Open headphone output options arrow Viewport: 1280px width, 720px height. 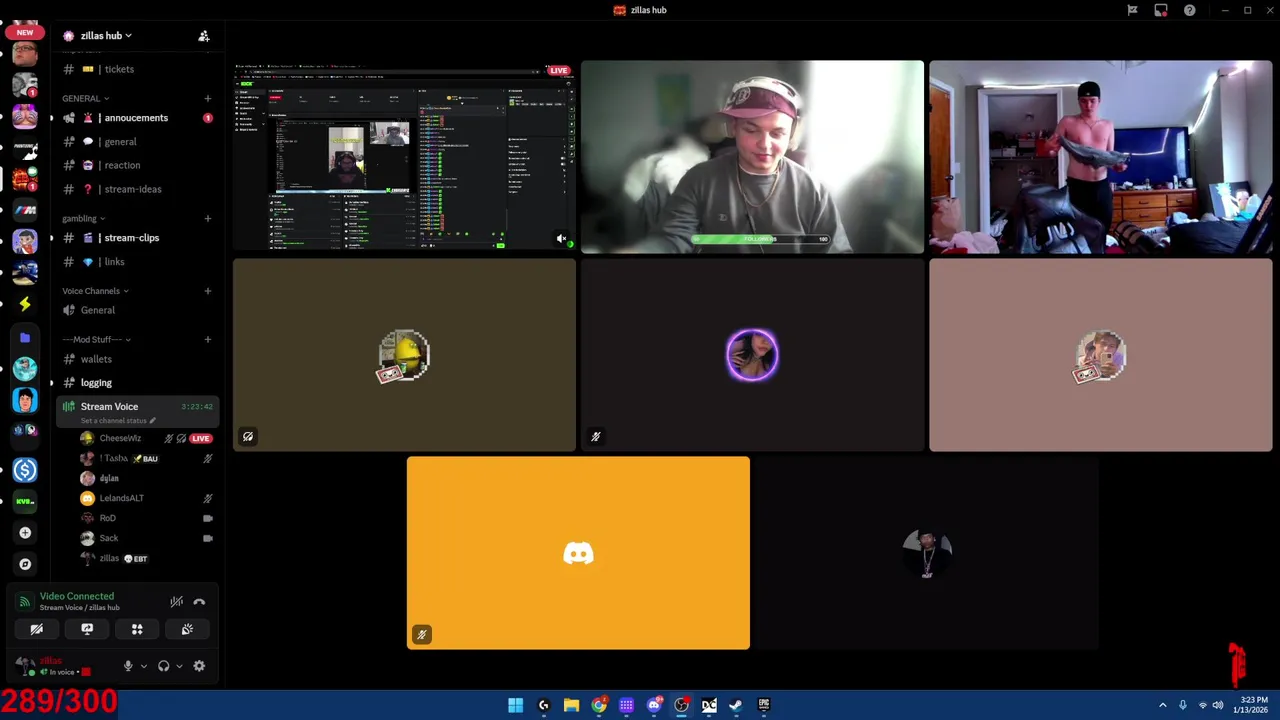click(179, 666)
